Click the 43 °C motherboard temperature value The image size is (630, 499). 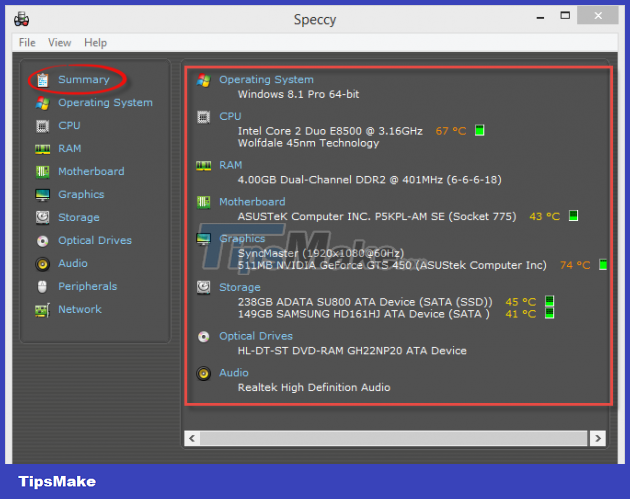(x=544, y=217)
